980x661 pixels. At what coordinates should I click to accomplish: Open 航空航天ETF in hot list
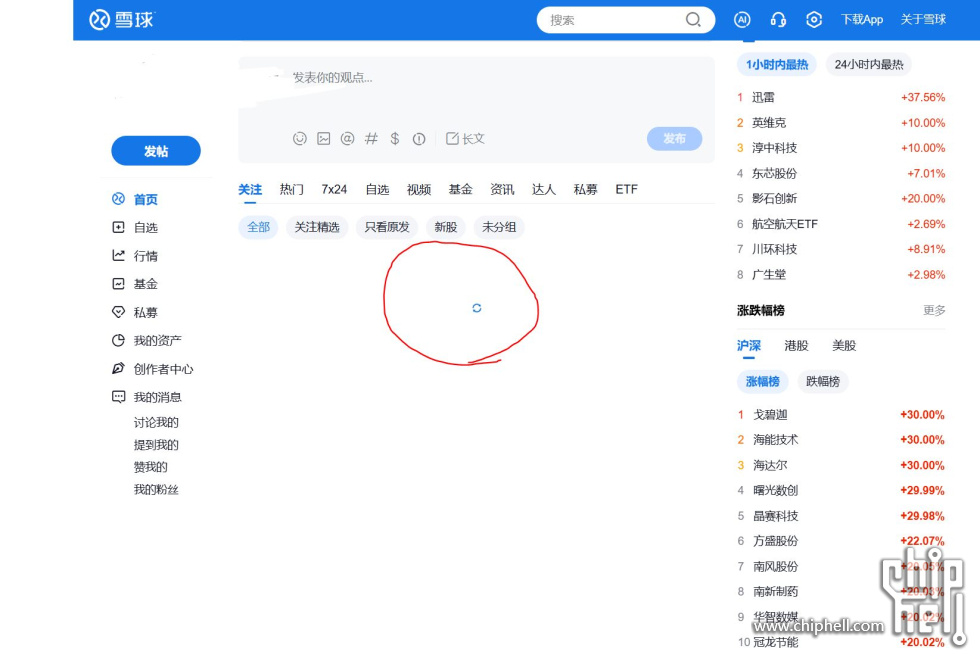click(784, 224)
